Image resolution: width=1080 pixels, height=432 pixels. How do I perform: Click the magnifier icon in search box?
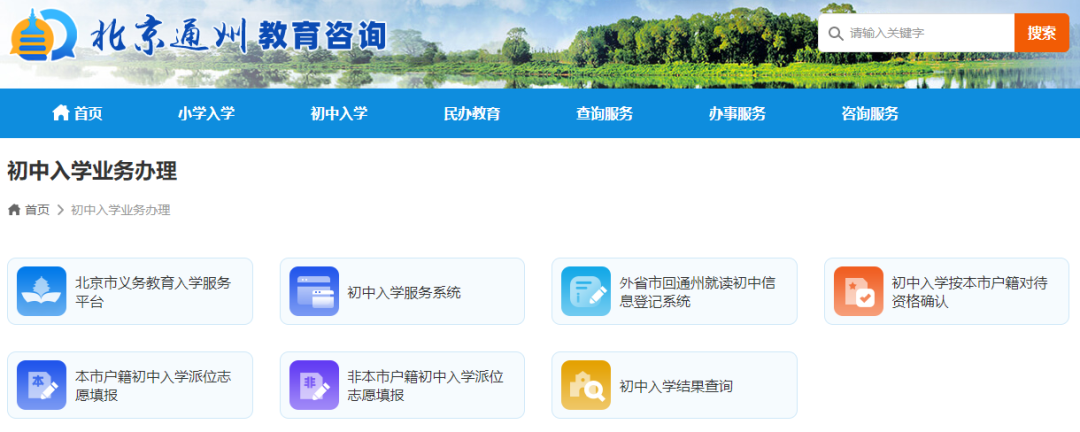tap(835, 33)
